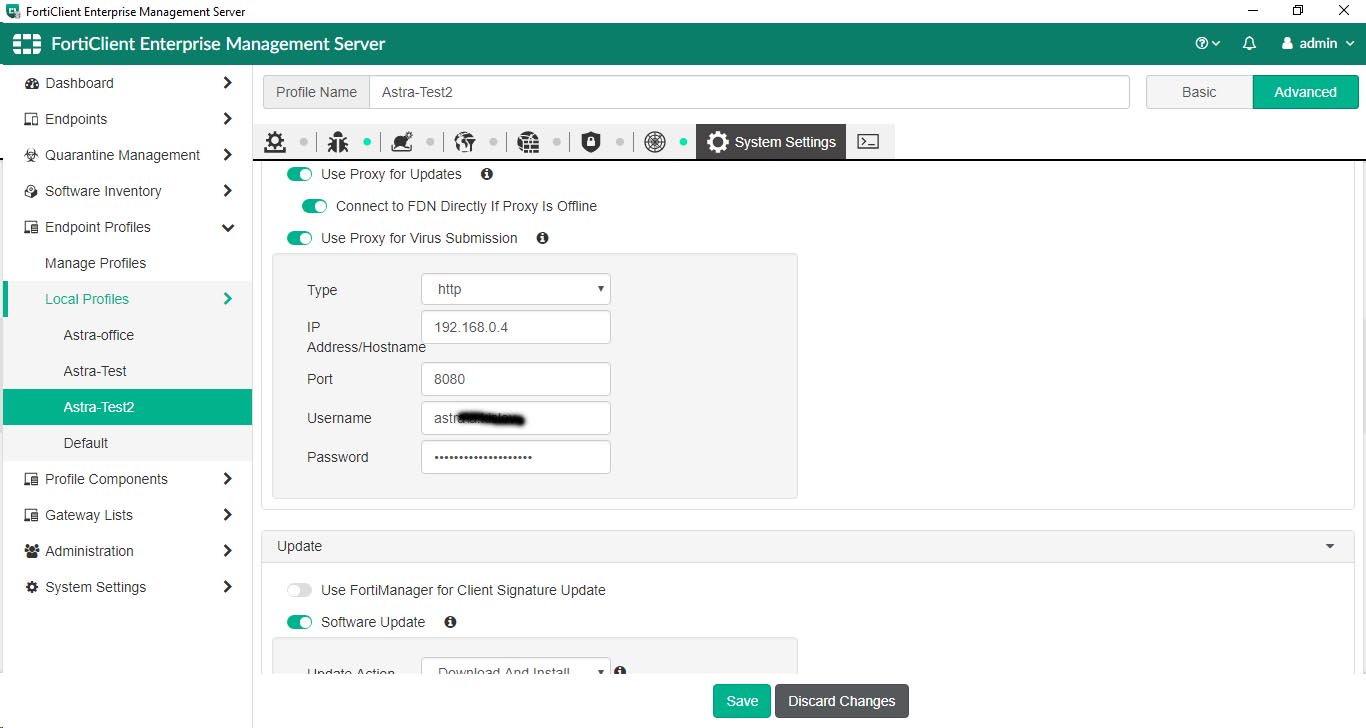The image size is (1366, 728).
Task: Disable Use Proxy for Updates
Action: (299, 173)
